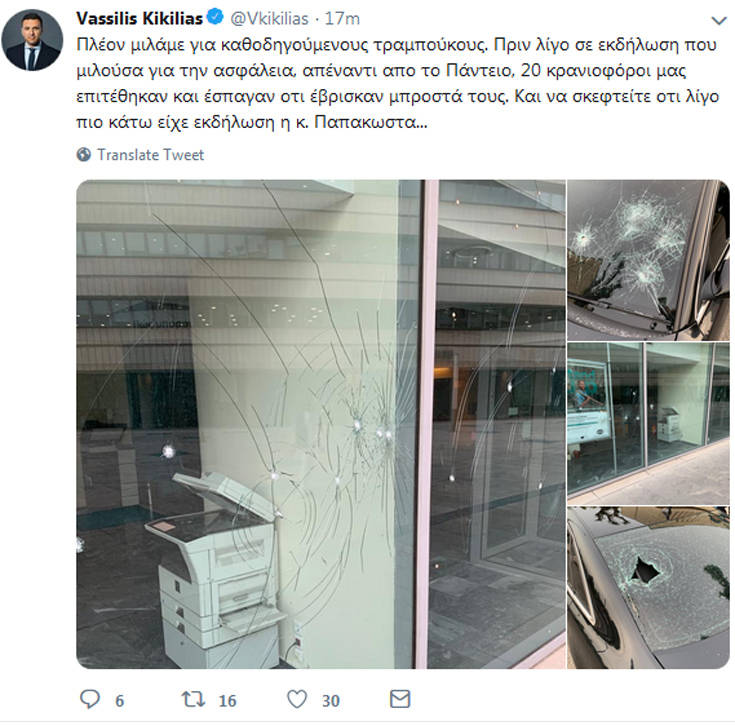Click the reply count 6
The height and width of the screenshot is (726, 735).
pos(120,701)
